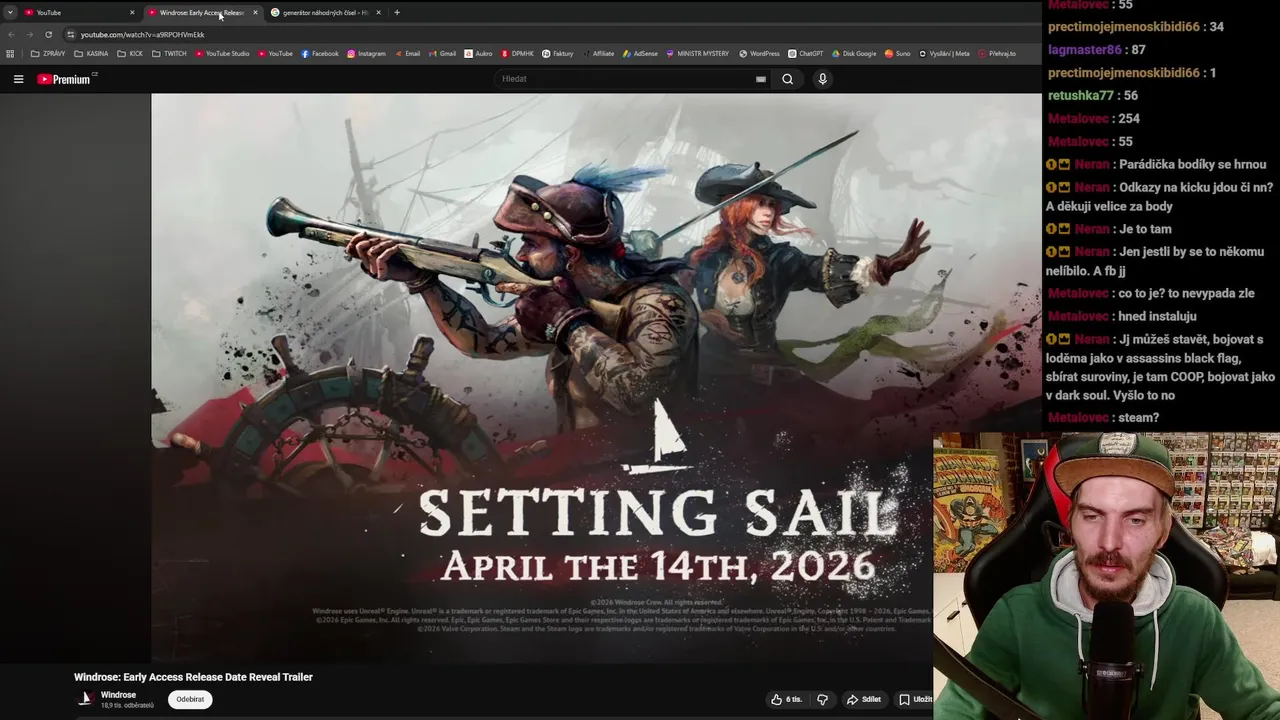
Task: Close the first YouTube tab
Action: [x=132, y=12]
